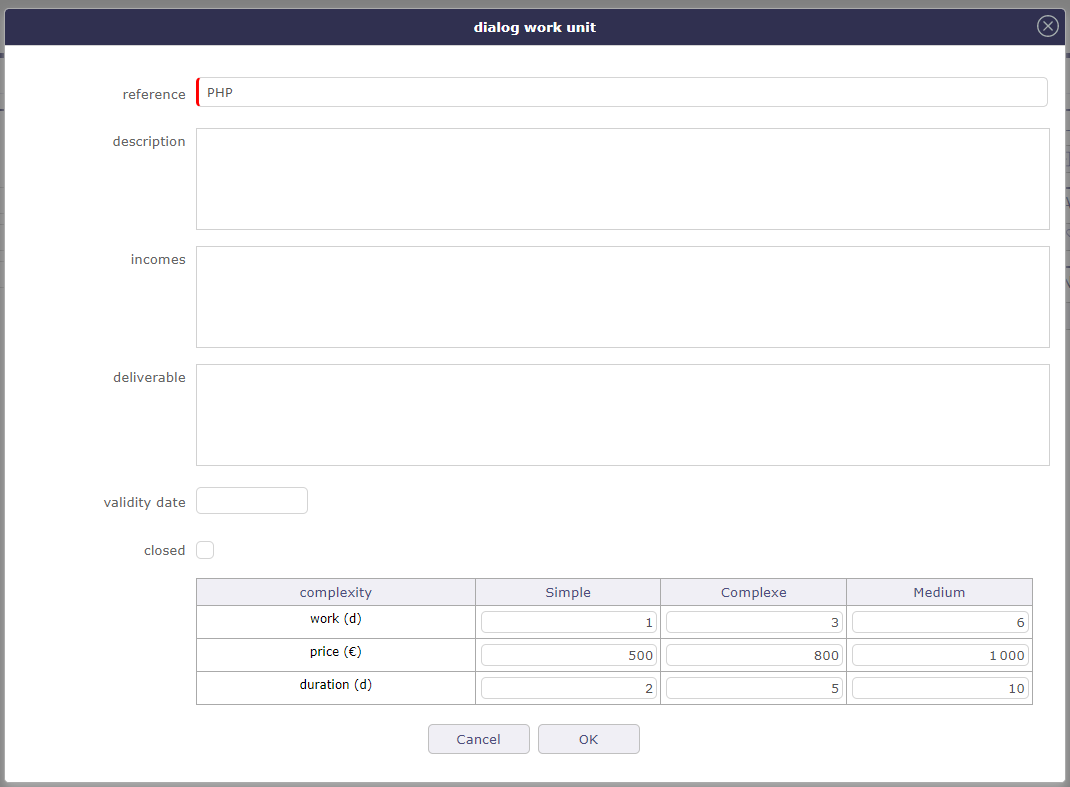
Task: Click the dialog work unit title bar
Action: click(534, 27)
